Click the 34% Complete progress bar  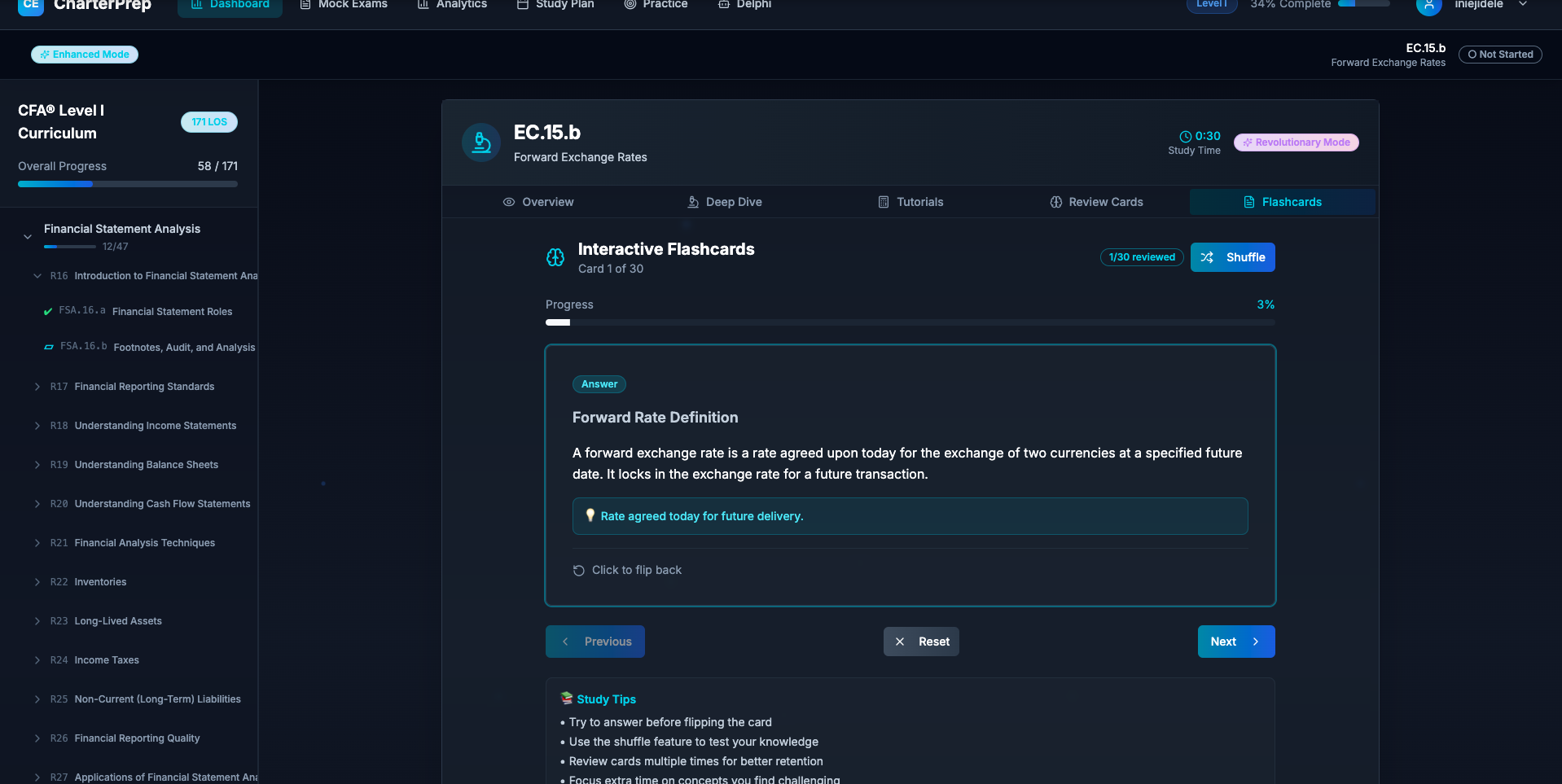click(1364, 4)
